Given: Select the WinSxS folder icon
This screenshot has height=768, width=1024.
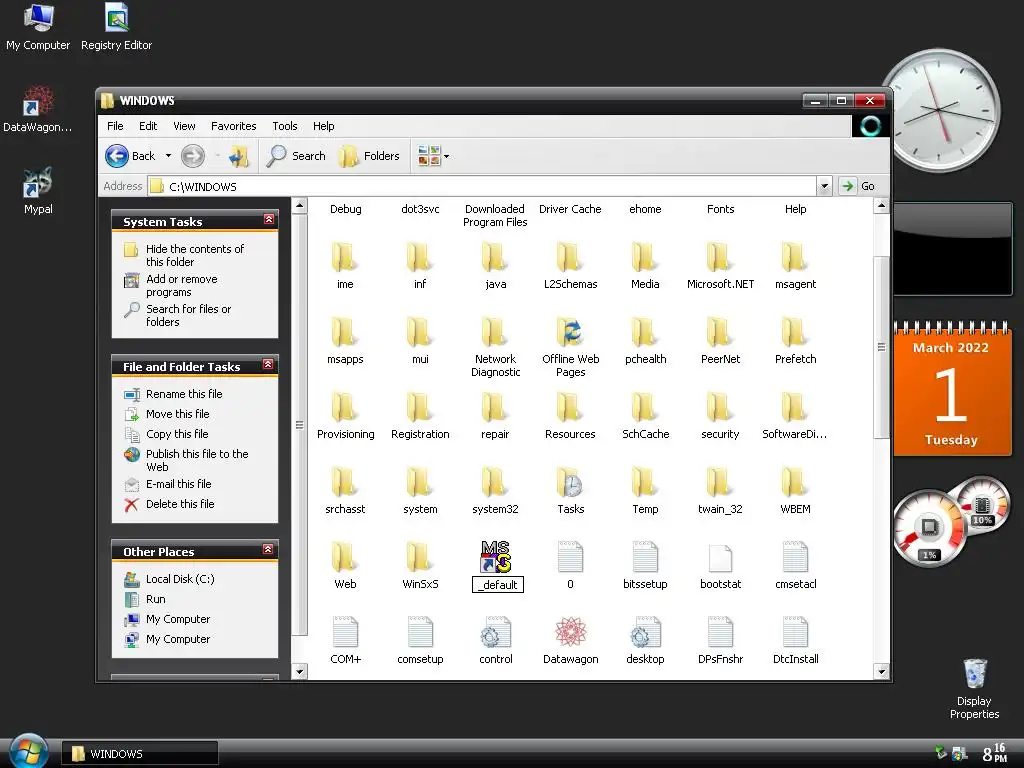Looking at the screenshot, I should tap(419, 558).
